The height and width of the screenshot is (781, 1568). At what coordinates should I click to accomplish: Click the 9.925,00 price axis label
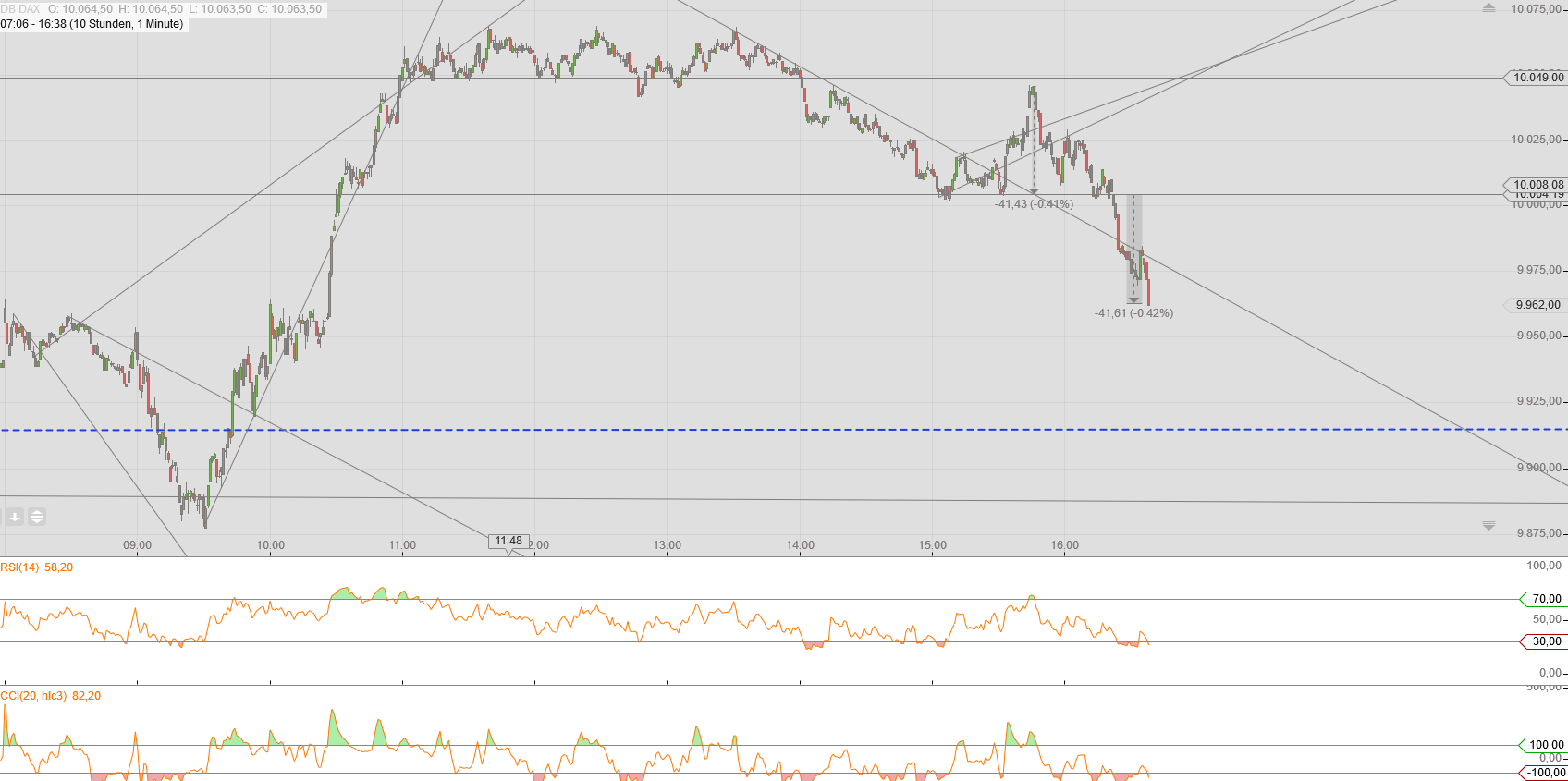pos(1538,401)
